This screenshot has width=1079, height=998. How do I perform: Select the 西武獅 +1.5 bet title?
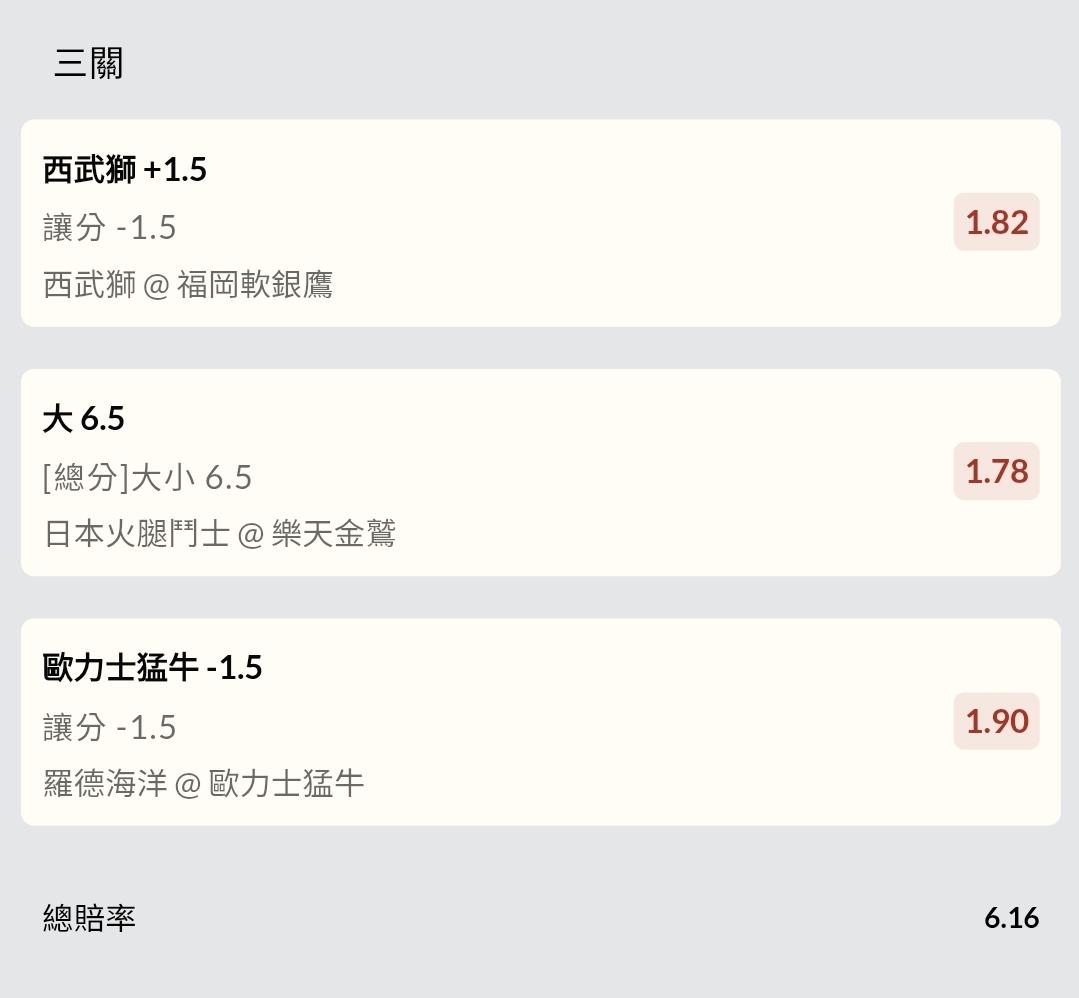[x=125, y=170]
